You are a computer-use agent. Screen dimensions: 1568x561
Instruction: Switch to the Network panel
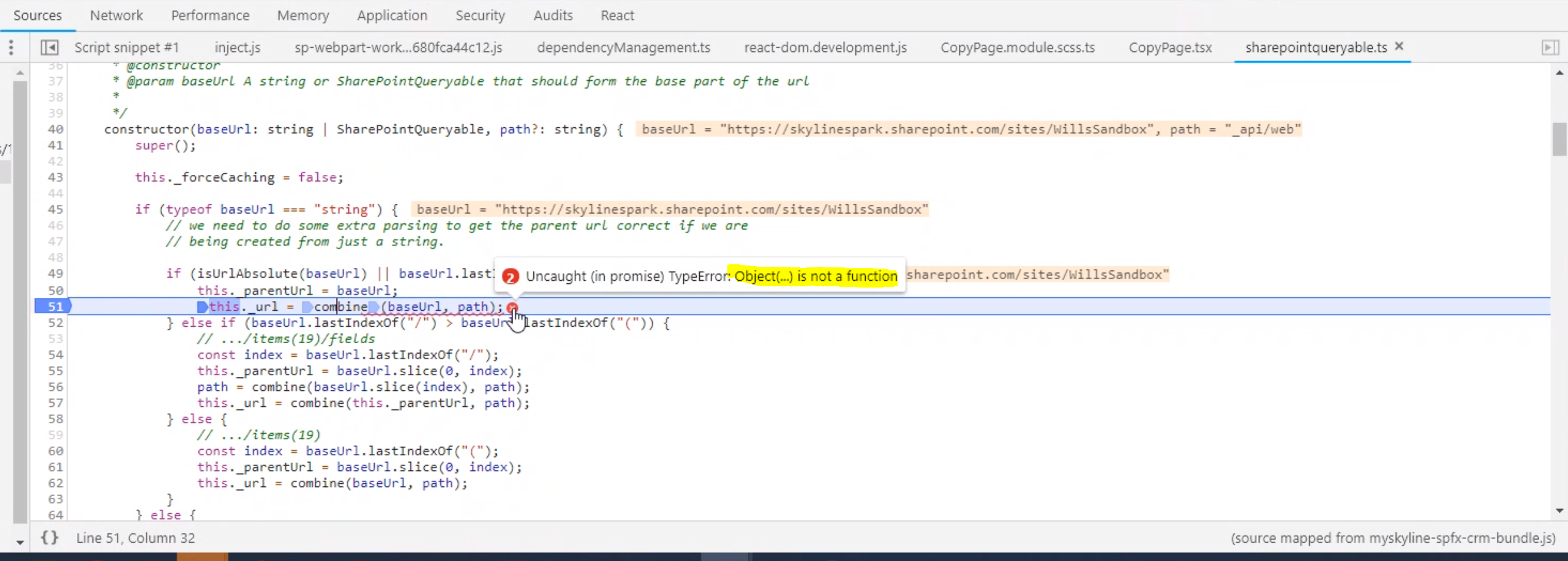[x=116, y=15]
